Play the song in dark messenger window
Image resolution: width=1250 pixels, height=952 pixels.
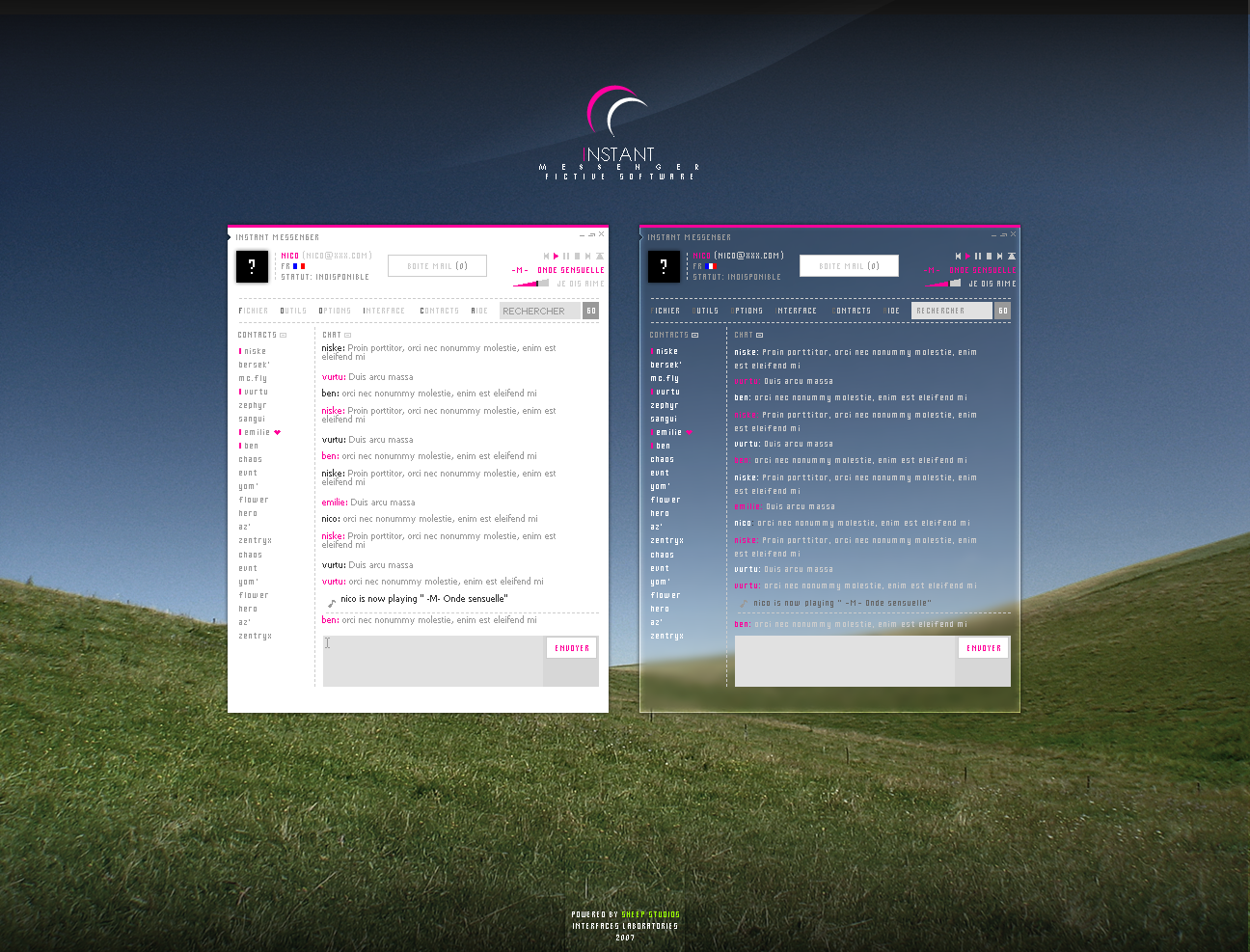967,256
